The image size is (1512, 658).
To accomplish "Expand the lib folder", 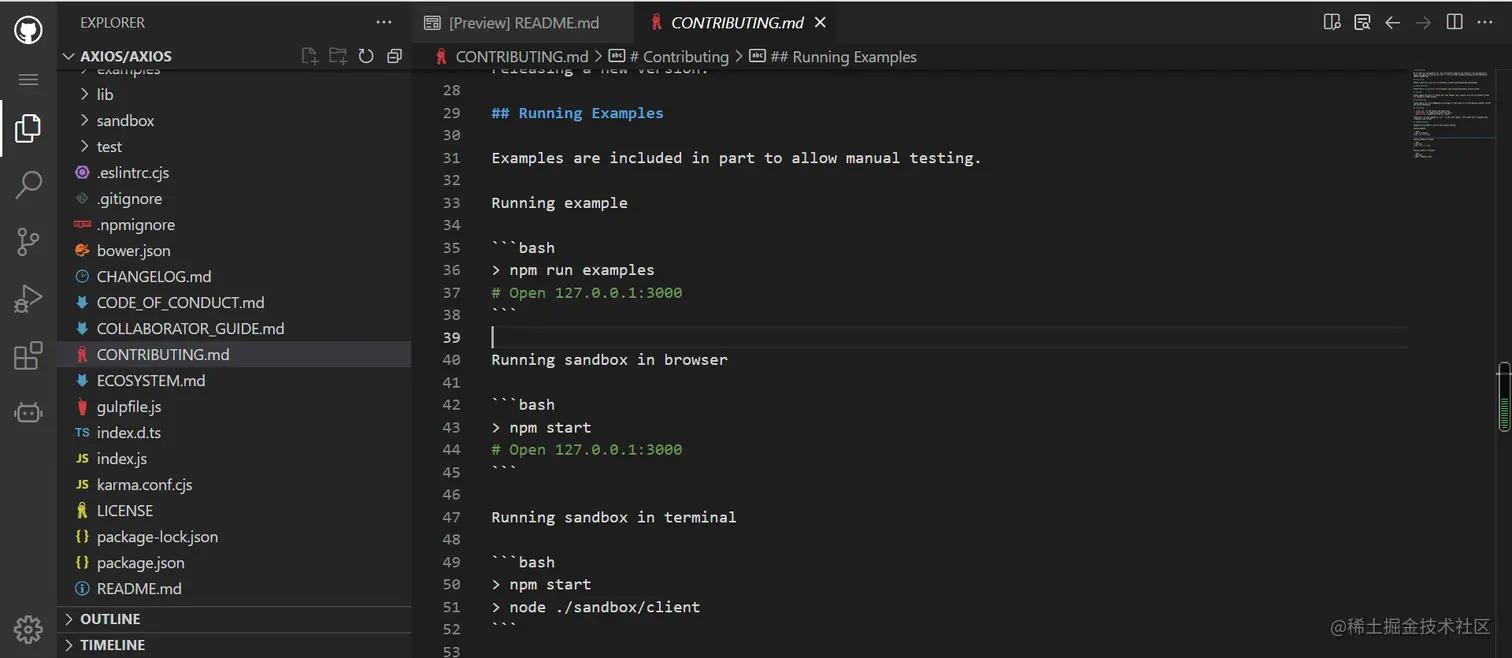I will 234,94.
